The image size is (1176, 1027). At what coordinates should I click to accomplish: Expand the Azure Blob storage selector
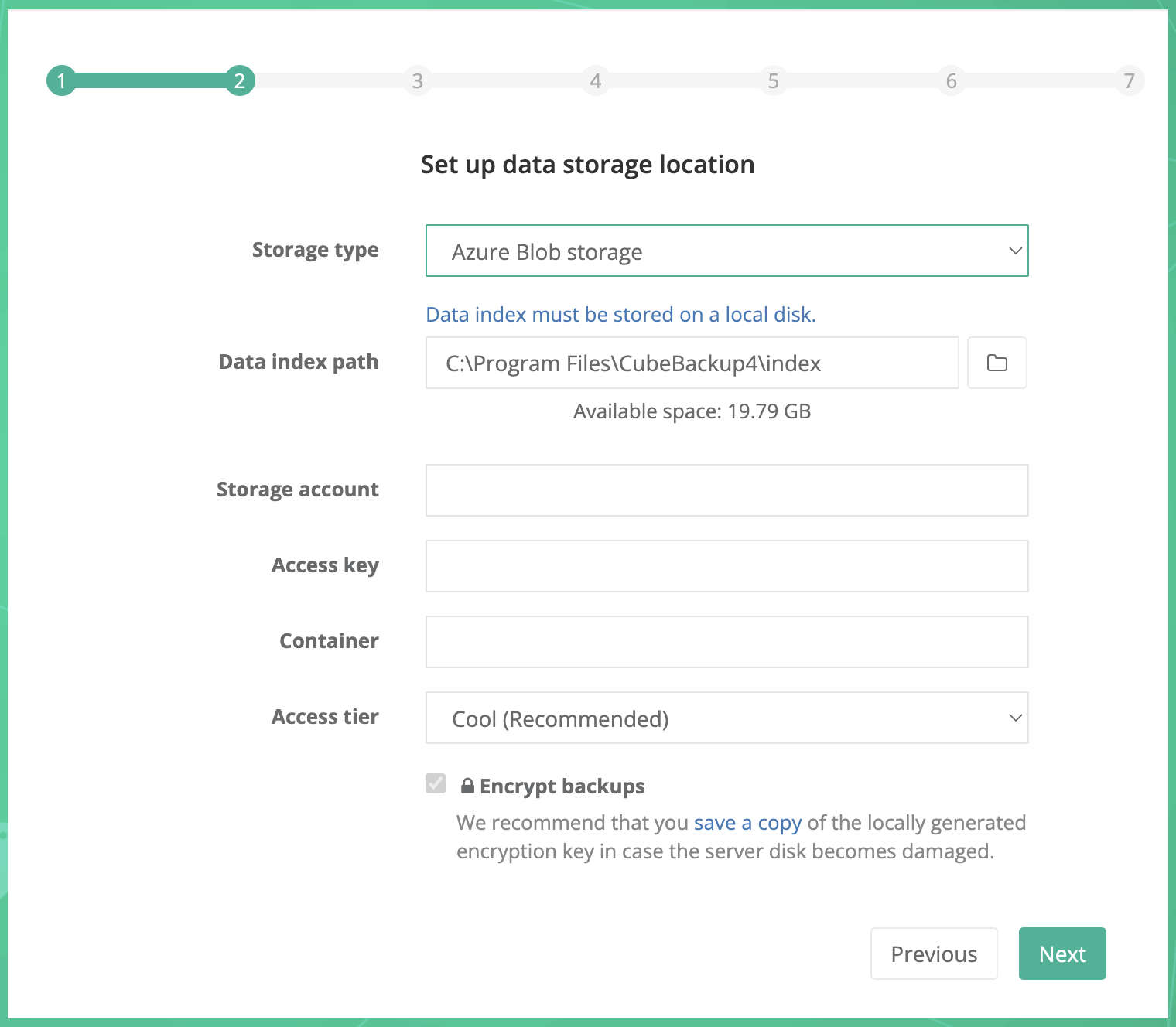click(x=726, y=251)
